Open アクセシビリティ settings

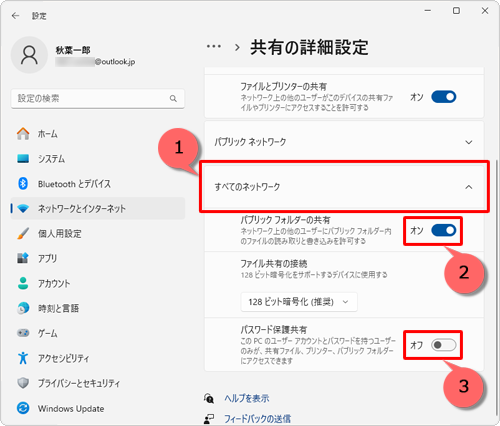(98, 358)
